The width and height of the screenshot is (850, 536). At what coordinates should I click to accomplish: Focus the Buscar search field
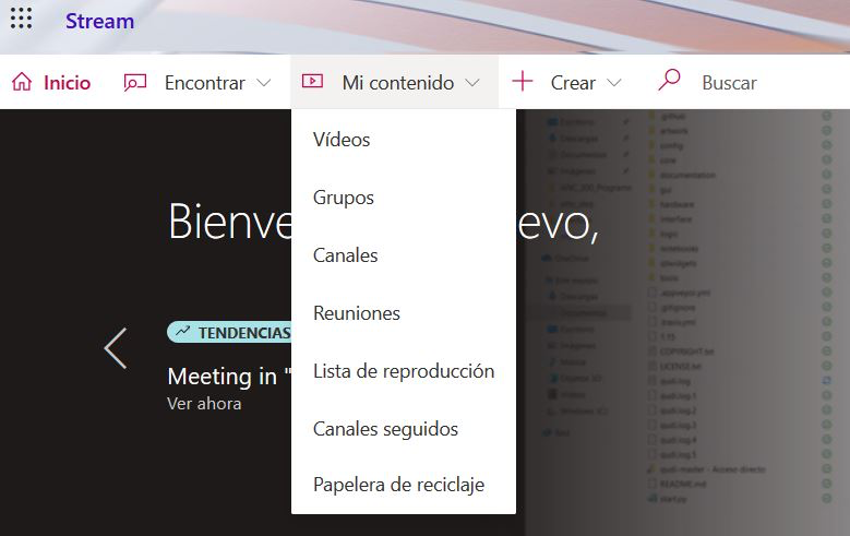pyautogui.click(x=729, y=83)
